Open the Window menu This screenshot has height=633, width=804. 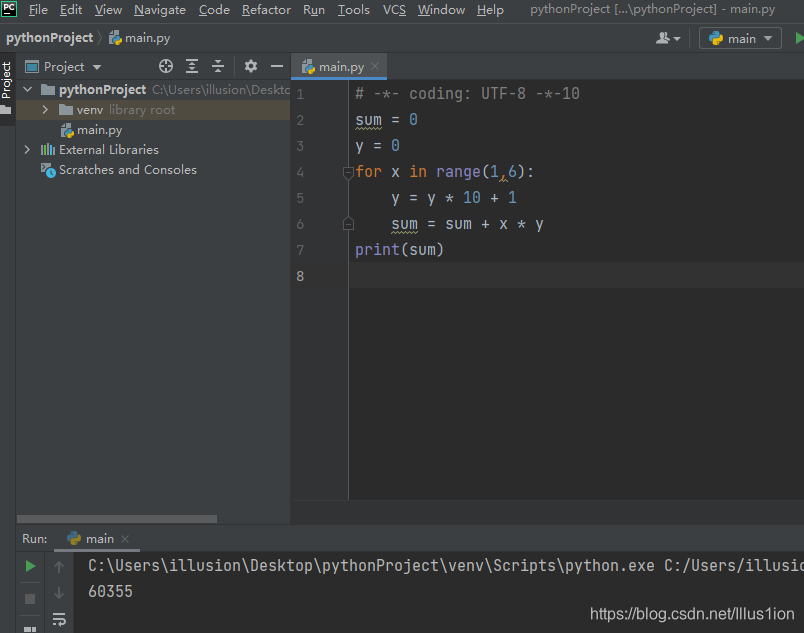click(x=441, y=10)
